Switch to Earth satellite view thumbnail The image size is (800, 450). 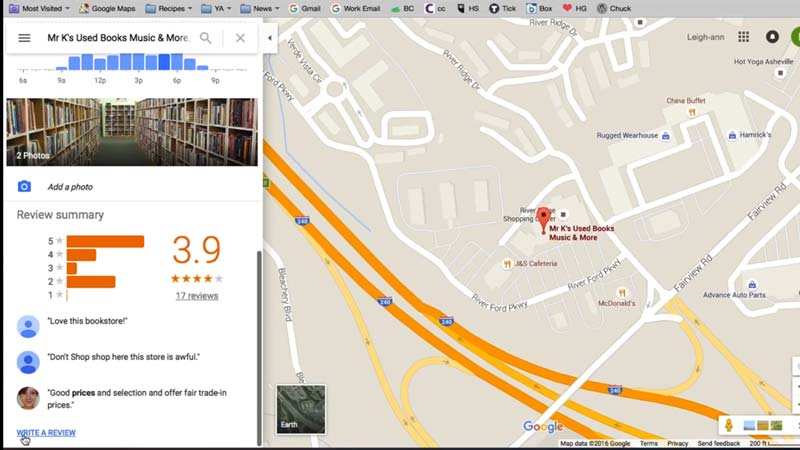tap(301, 409)
